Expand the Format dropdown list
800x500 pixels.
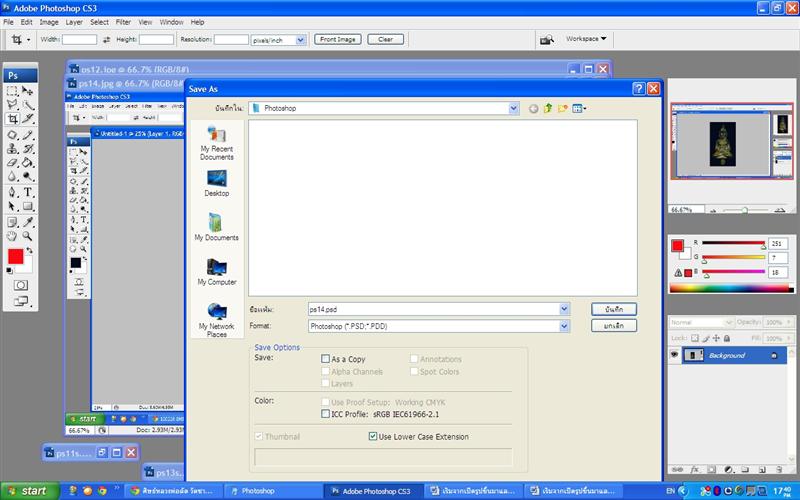(564, 326)
